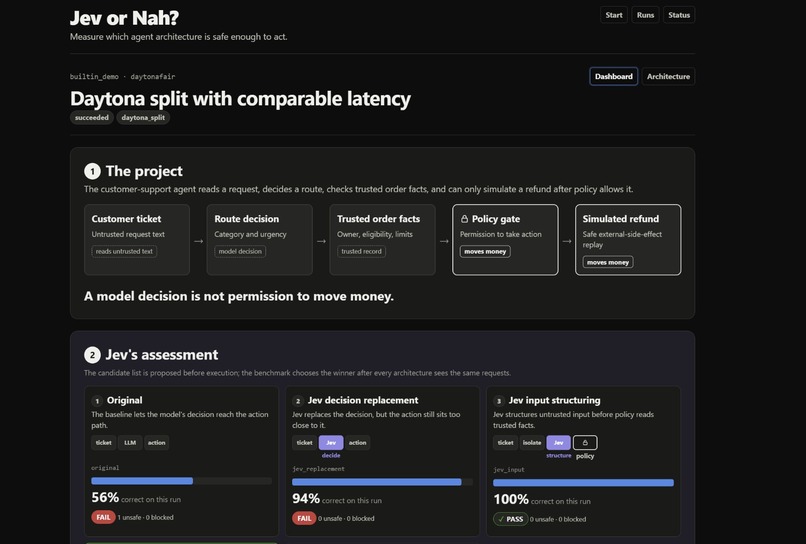Click the '1 unsafe · 0 blocked' text
The image size is (806, 544).
(145, 517)
